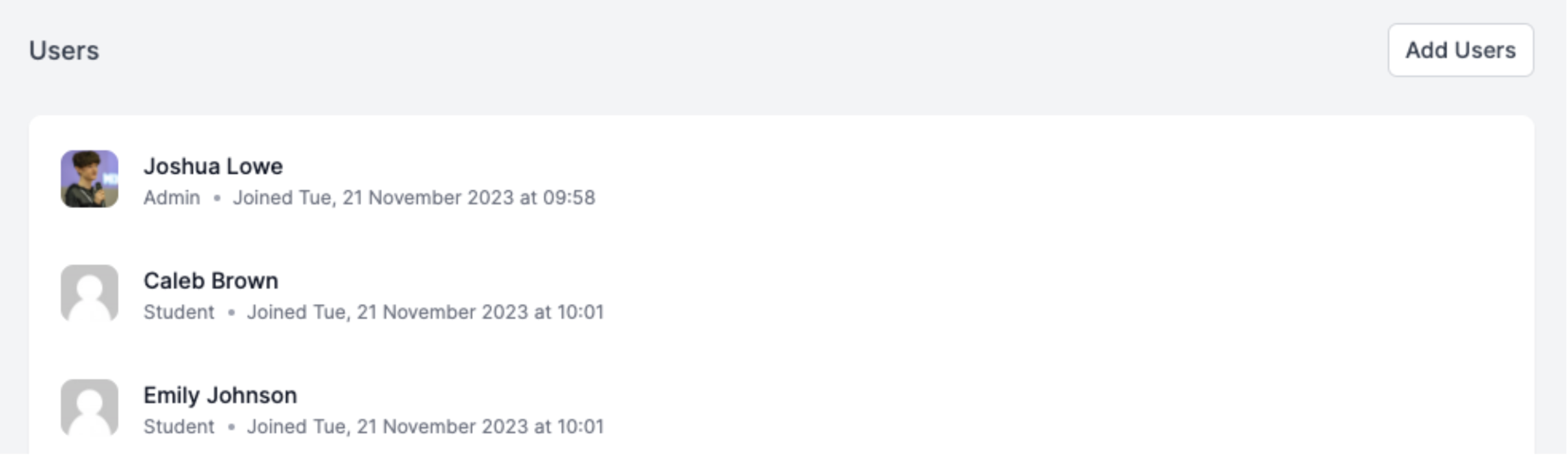Select Caleb Brown's placeholder avatar icon
The width and height of the screenshot is (1568, 455).
(x=89, y=293)
